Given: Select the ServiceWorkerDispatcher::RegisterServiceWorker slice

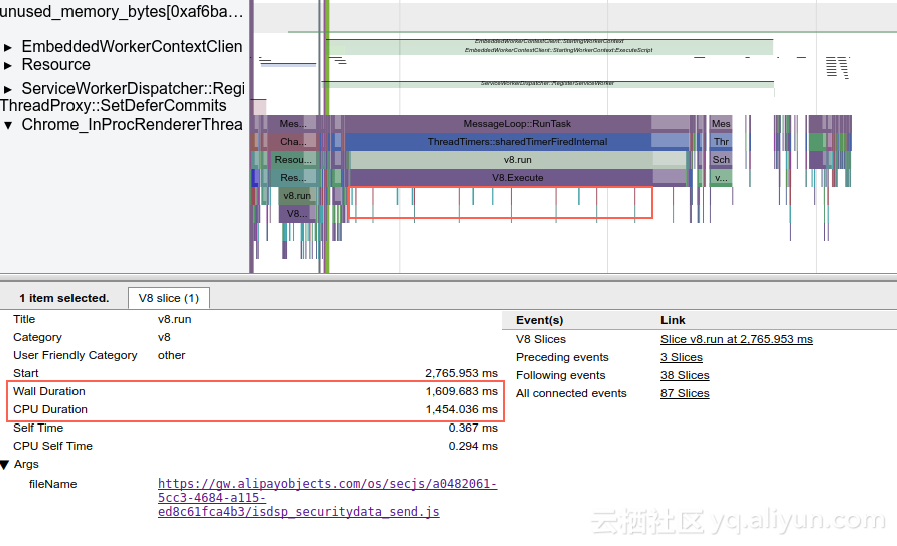Looking at the screenshot, I should tap(547, 85).
